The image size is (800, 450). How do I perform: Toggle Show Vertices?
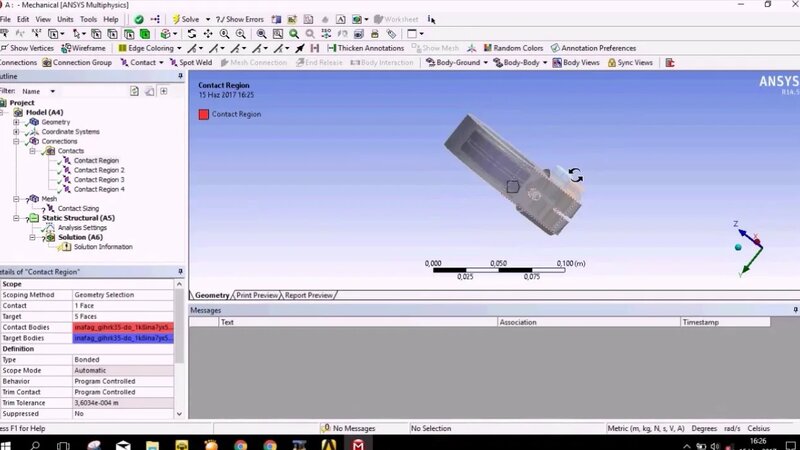point(27,48)
